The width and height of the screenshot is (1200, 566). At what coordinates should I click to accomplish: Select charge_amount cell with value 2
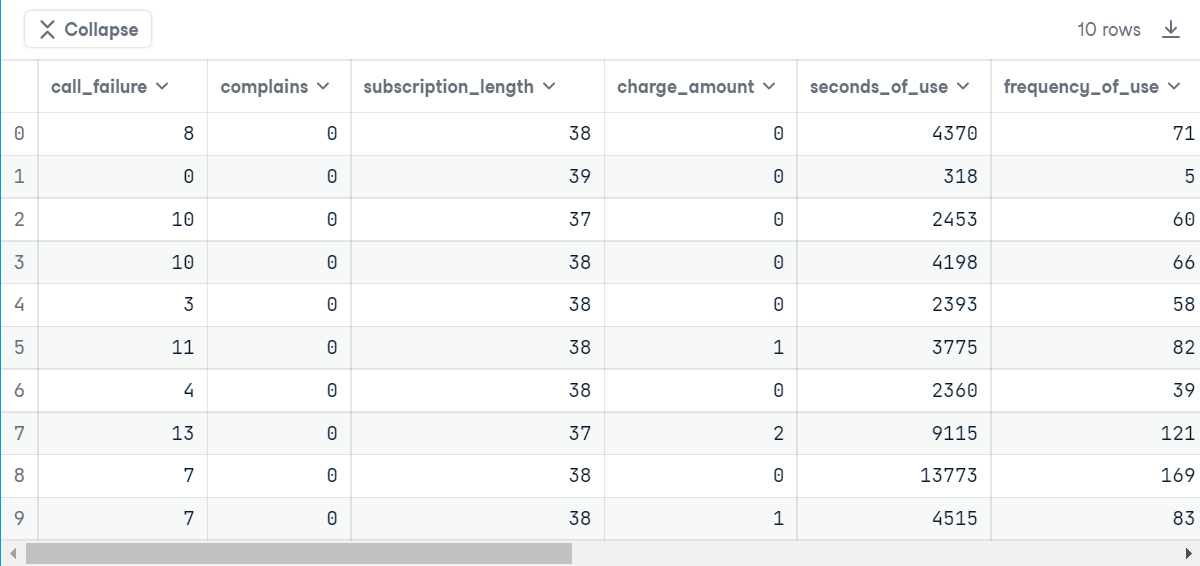pos(700,433)
